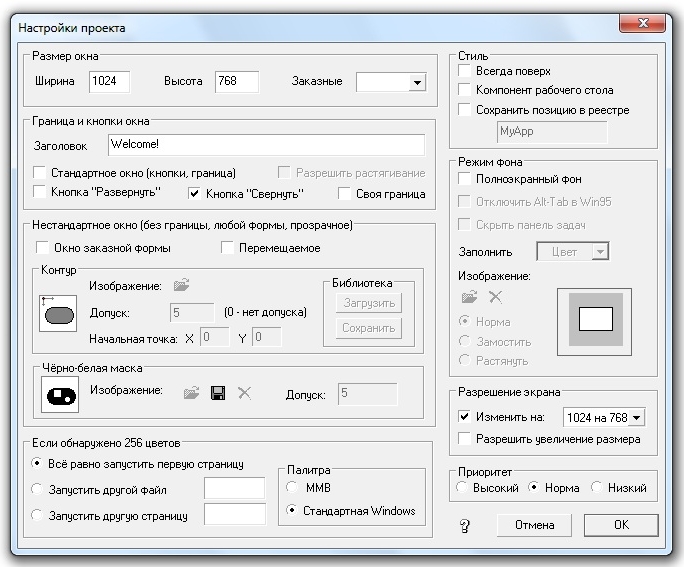Viewport: 684px width, 567px height.
Task: Set priority to 'Норма'
Action: point(534,487)
